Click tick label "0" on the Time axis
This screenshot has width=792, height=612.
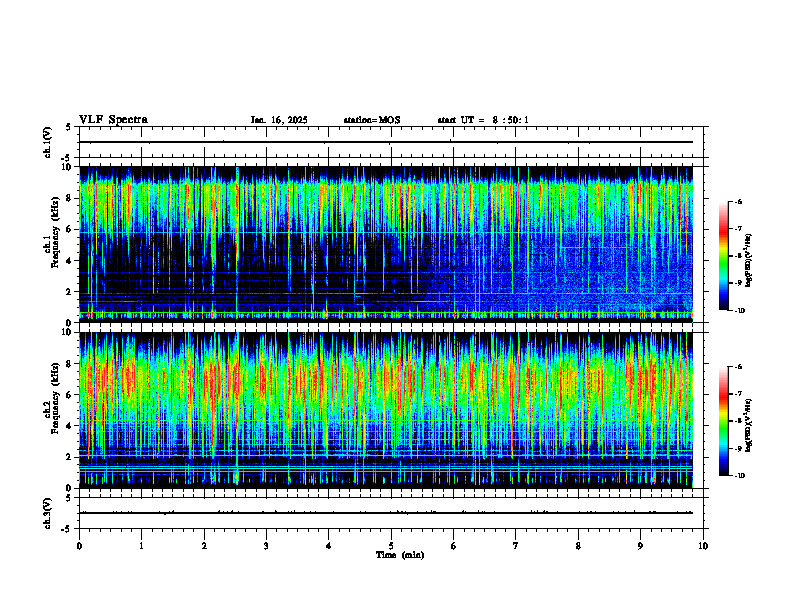[x=79, y=546]
